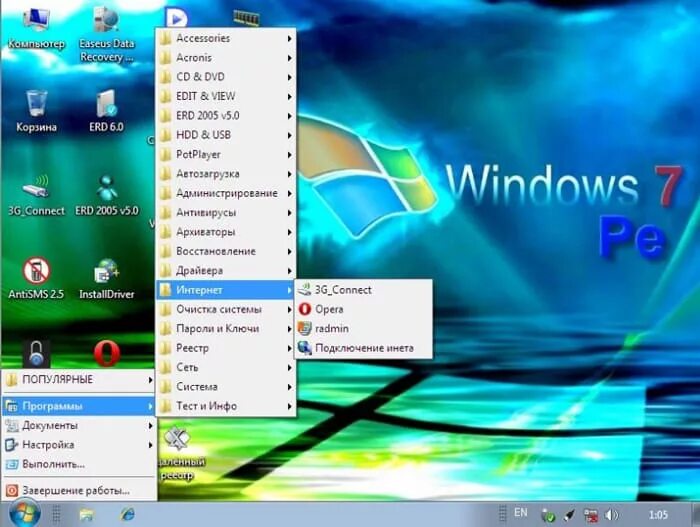Expand the Драйвера folder
700x527 pixels.
coord(226,271)
